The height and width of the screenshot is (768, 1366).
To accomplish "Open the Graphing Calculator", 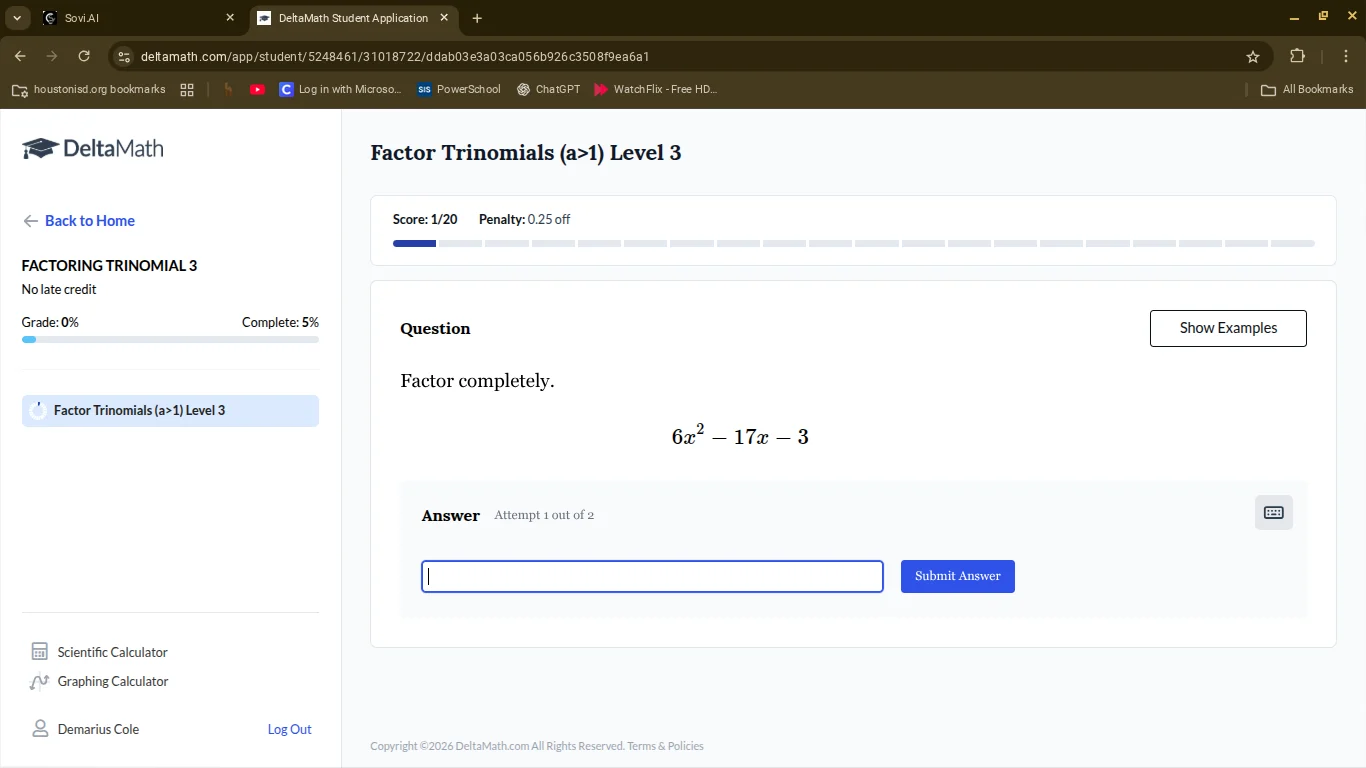I will (x=99, y=681).
